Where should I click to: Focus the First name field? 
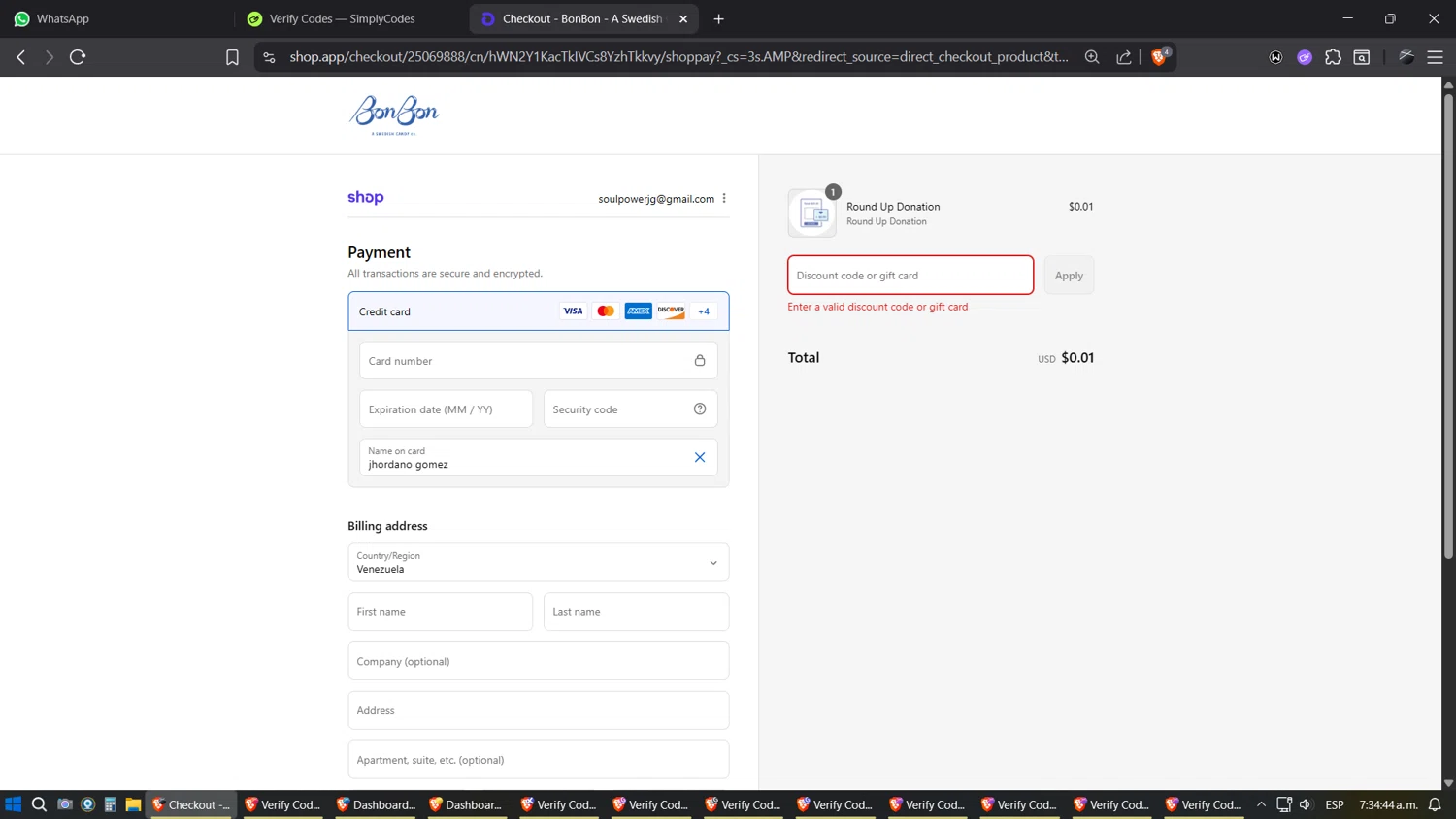[x=441, y=612]
